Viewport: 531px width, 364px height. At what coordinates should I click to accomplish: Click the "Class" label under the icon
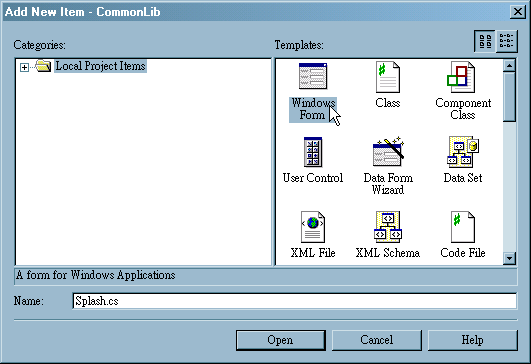click(x=388, y=103)
